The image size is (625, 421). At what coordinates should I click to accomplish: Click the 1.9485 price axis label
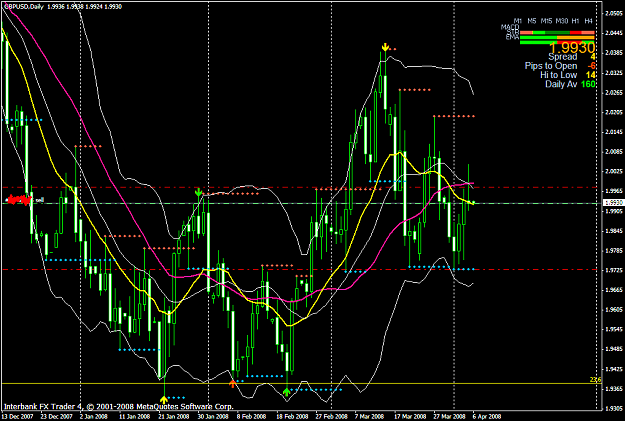[x=613, y=349]
